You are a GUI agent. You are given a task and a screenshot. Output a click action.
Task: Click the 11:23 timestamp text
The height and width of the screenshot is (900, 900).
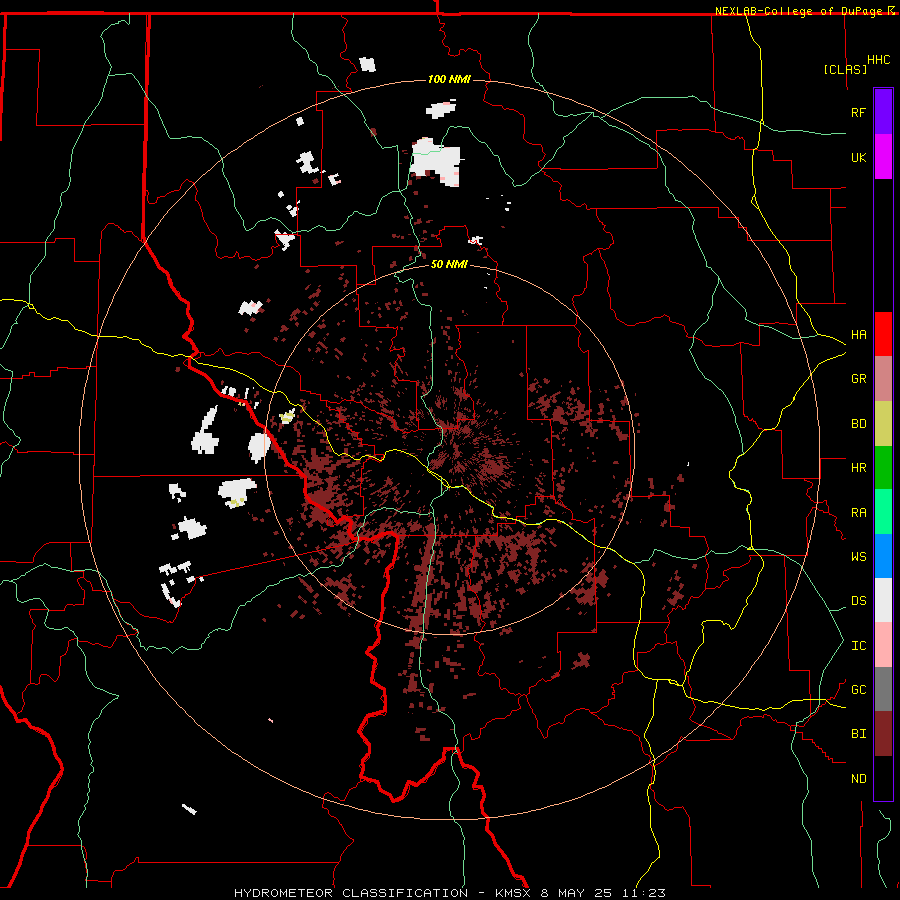pos(643,893)
